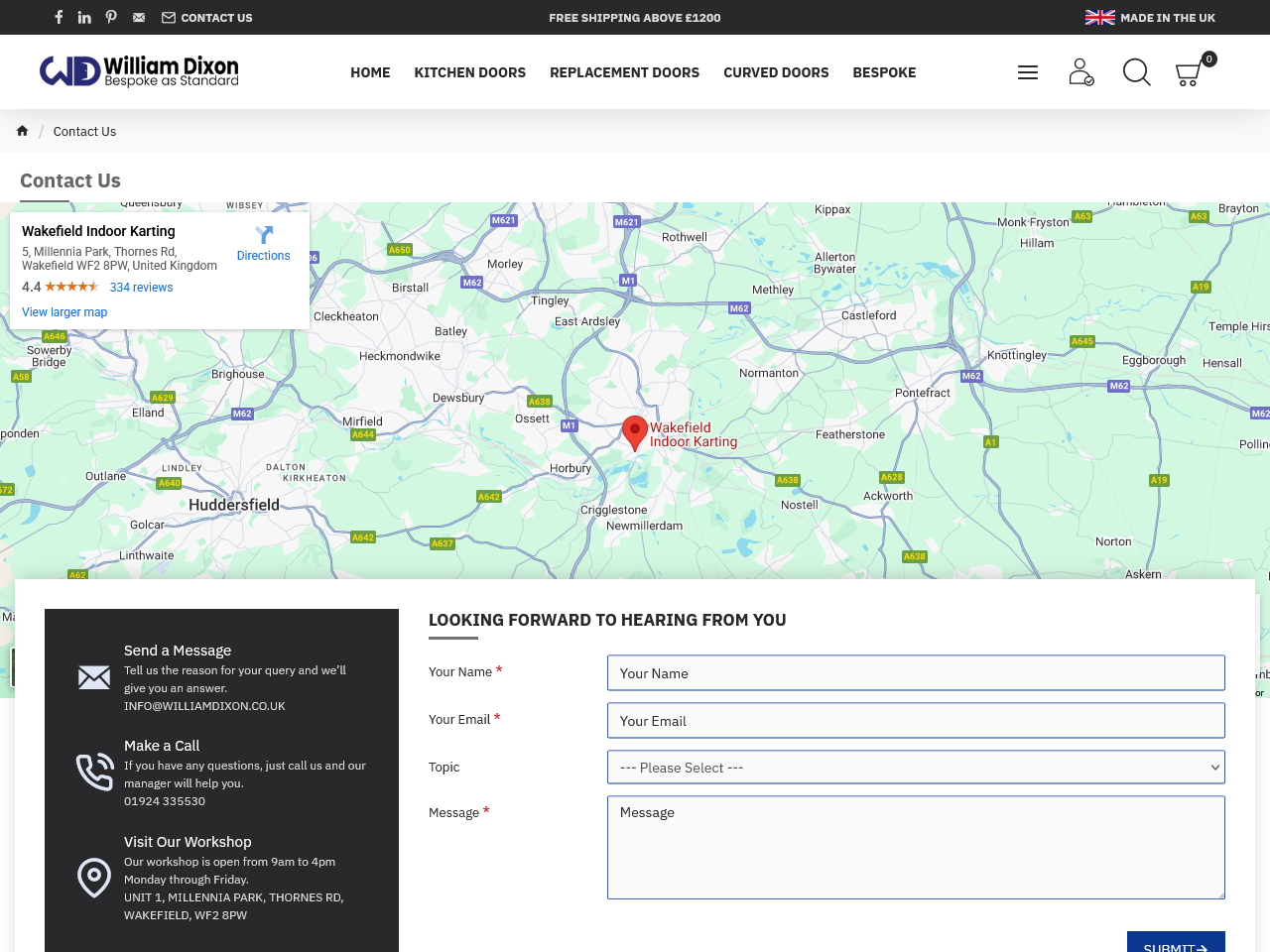Get directions to Wakefield Indoor Karting
Image resolution: width=1270 pixels, height=952 pixels.
(x=263, y=243)
